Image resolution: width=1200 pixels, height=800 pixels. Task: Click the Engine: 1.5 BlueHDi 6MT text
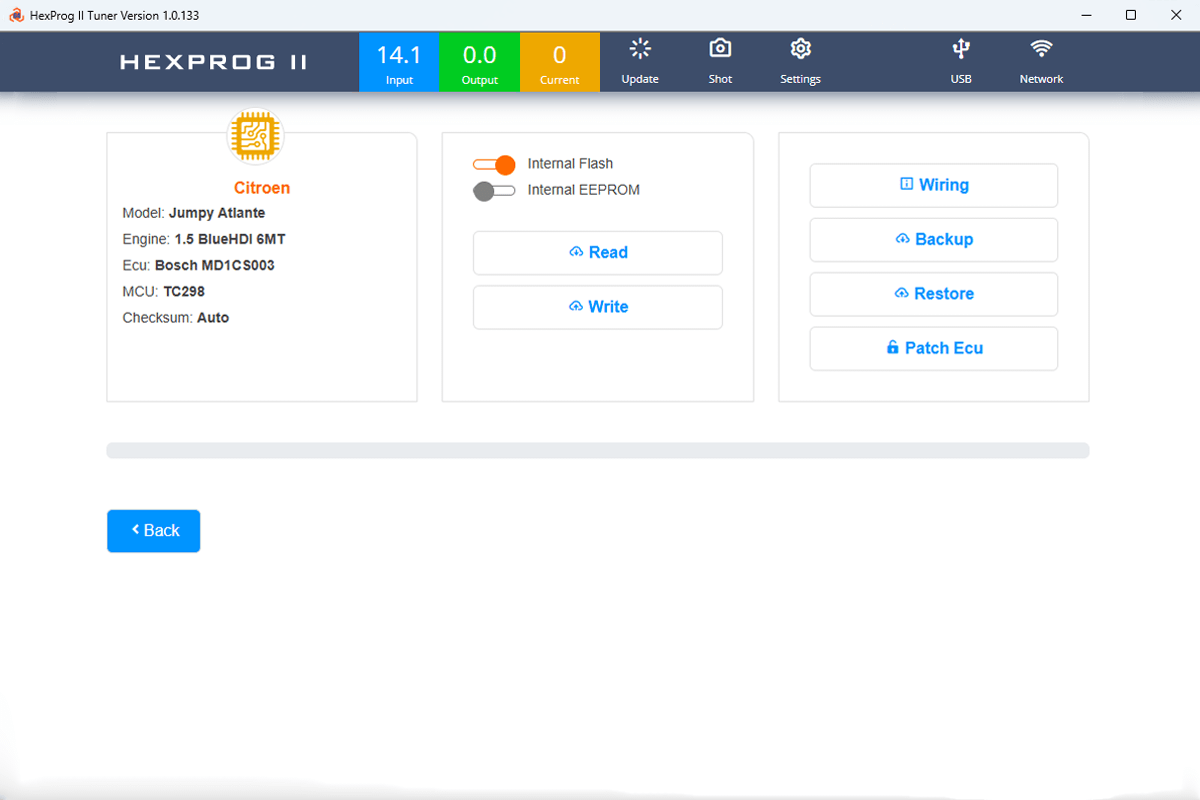pos(204,239)
